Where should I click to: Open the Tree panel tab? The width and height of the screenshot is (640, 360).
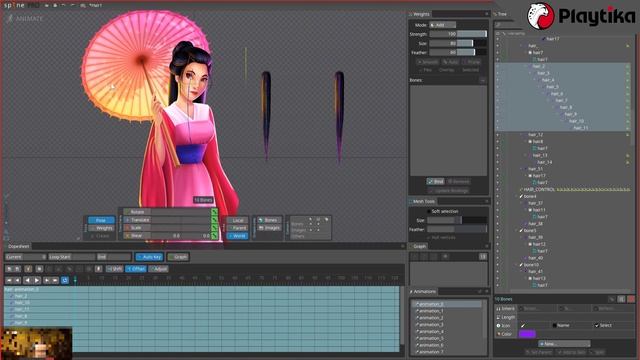[x=500, y=14]
